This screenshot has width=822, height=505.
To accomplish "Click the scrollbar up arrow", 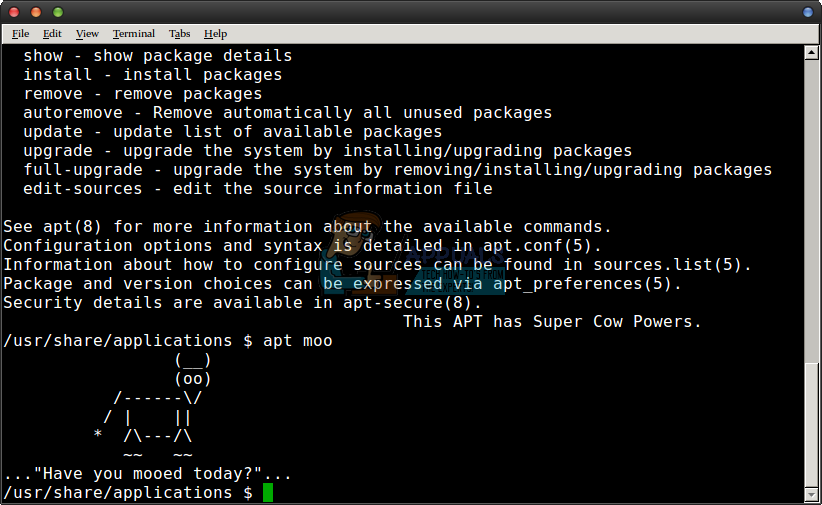I will click(x=812, y=52).
